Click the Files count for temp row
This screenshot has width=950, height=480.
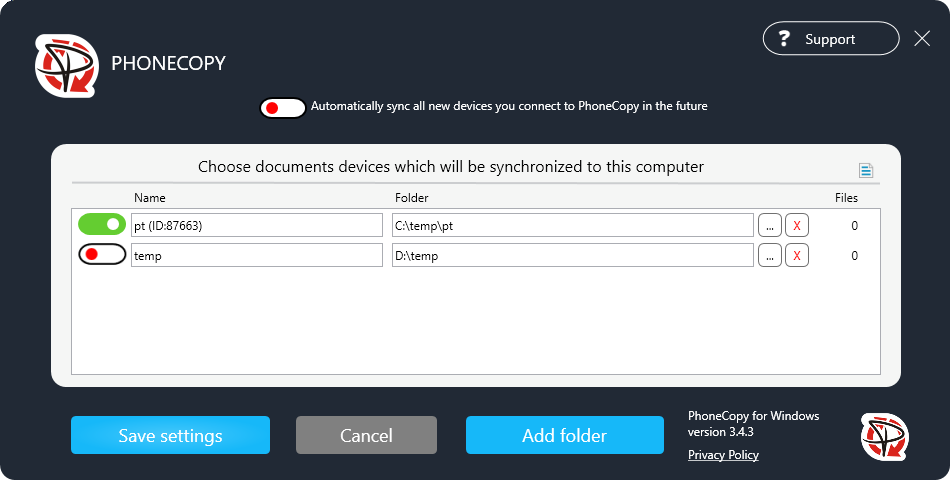[x=854, y=256]
